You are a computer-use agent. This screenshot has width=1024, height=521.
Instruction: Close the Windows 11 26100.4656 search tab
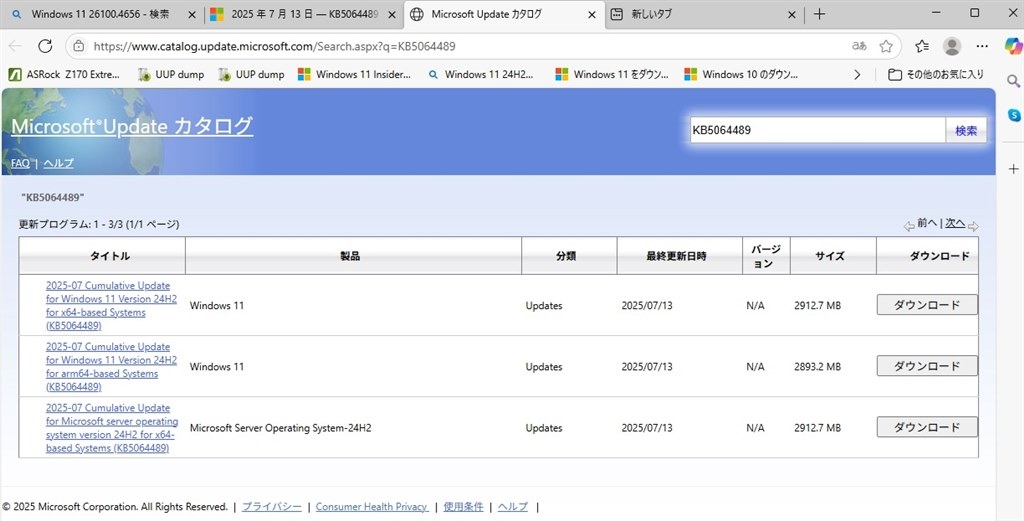coord(192,14)
